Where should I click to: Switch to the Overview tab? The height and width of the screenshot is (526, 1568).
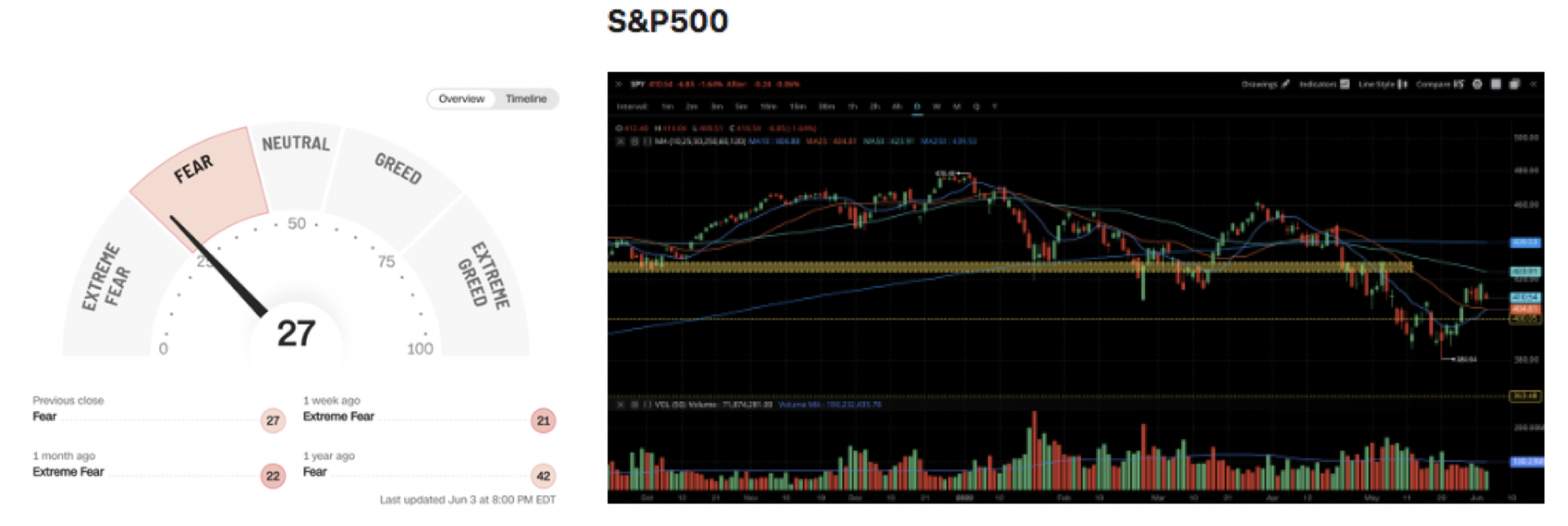coord(461,99)
